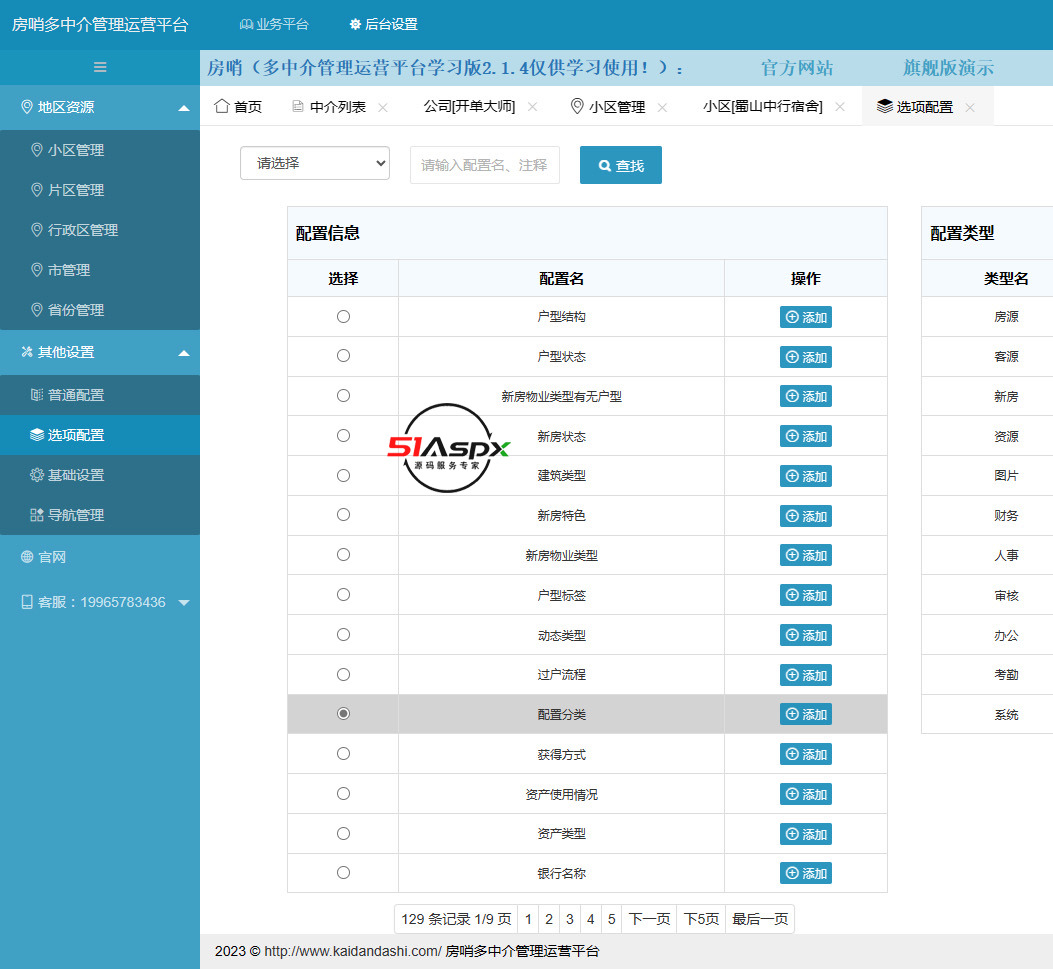Close the 中介列表 tab
1053x969 pixels.
(x=383, y=107)
